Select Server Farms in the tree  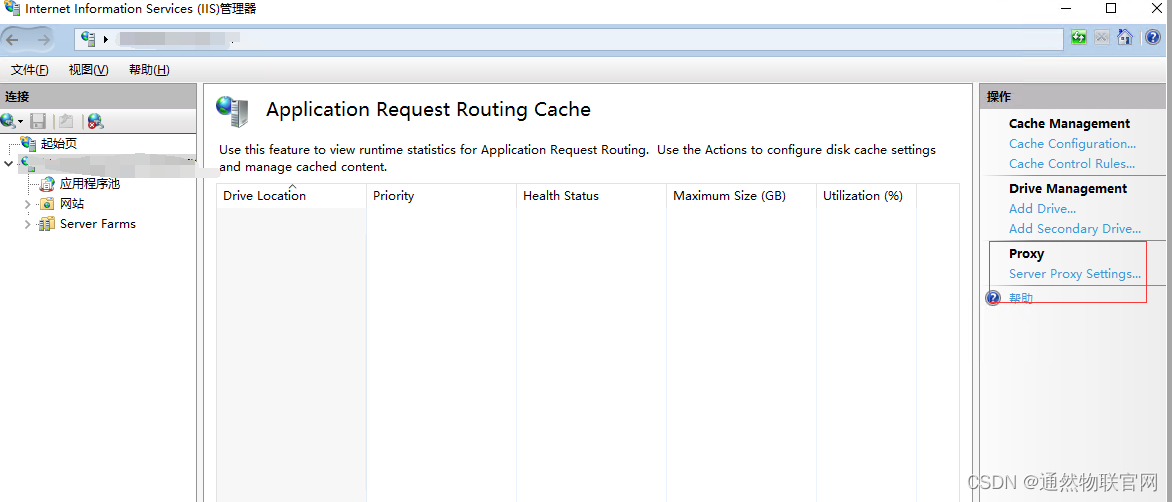[x=98, y=224]
